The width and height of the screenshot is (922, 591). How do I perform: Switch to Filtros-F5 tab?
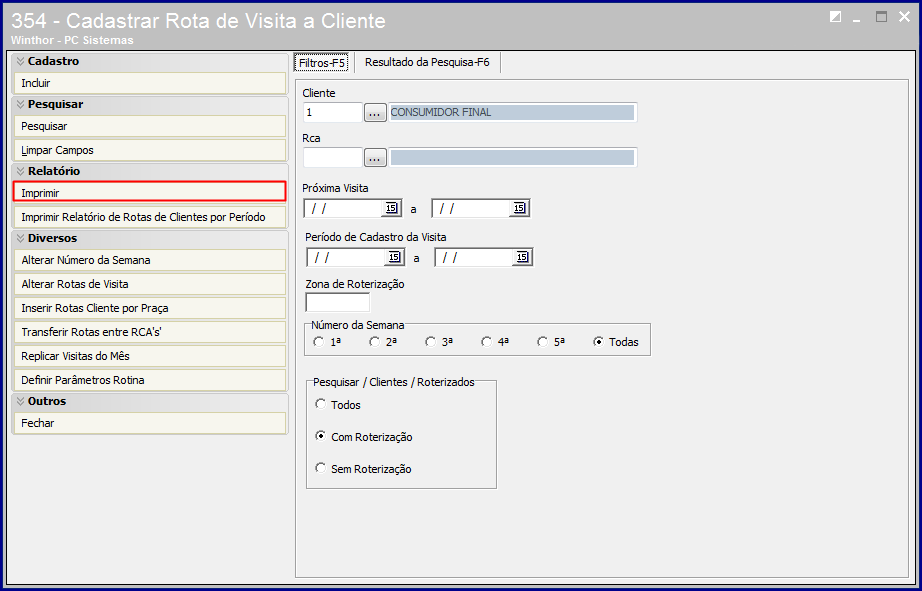tap(322, 62)
